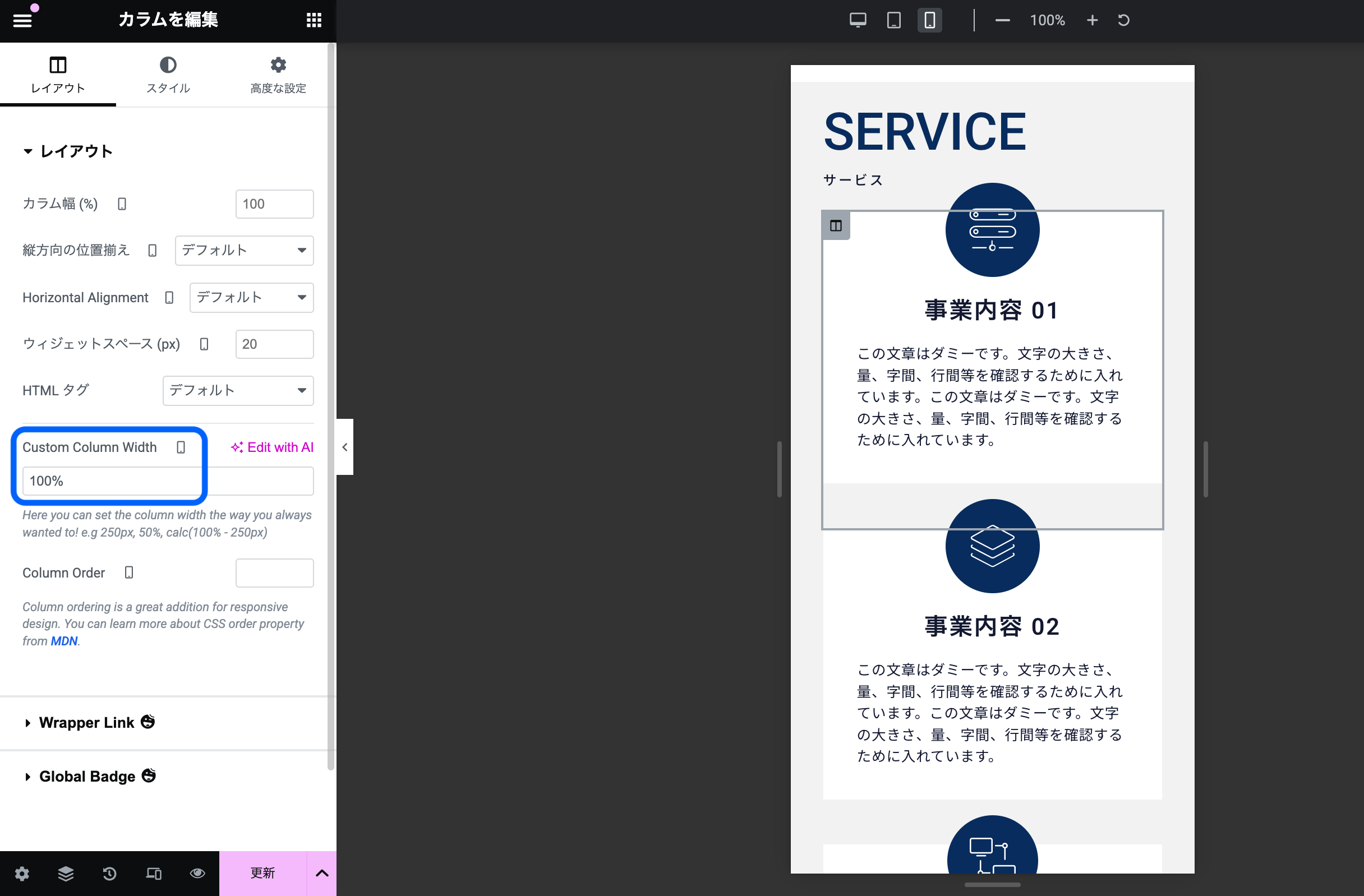Open page settings gear in footer
The image size is (1364, 896).
point(22,873)
